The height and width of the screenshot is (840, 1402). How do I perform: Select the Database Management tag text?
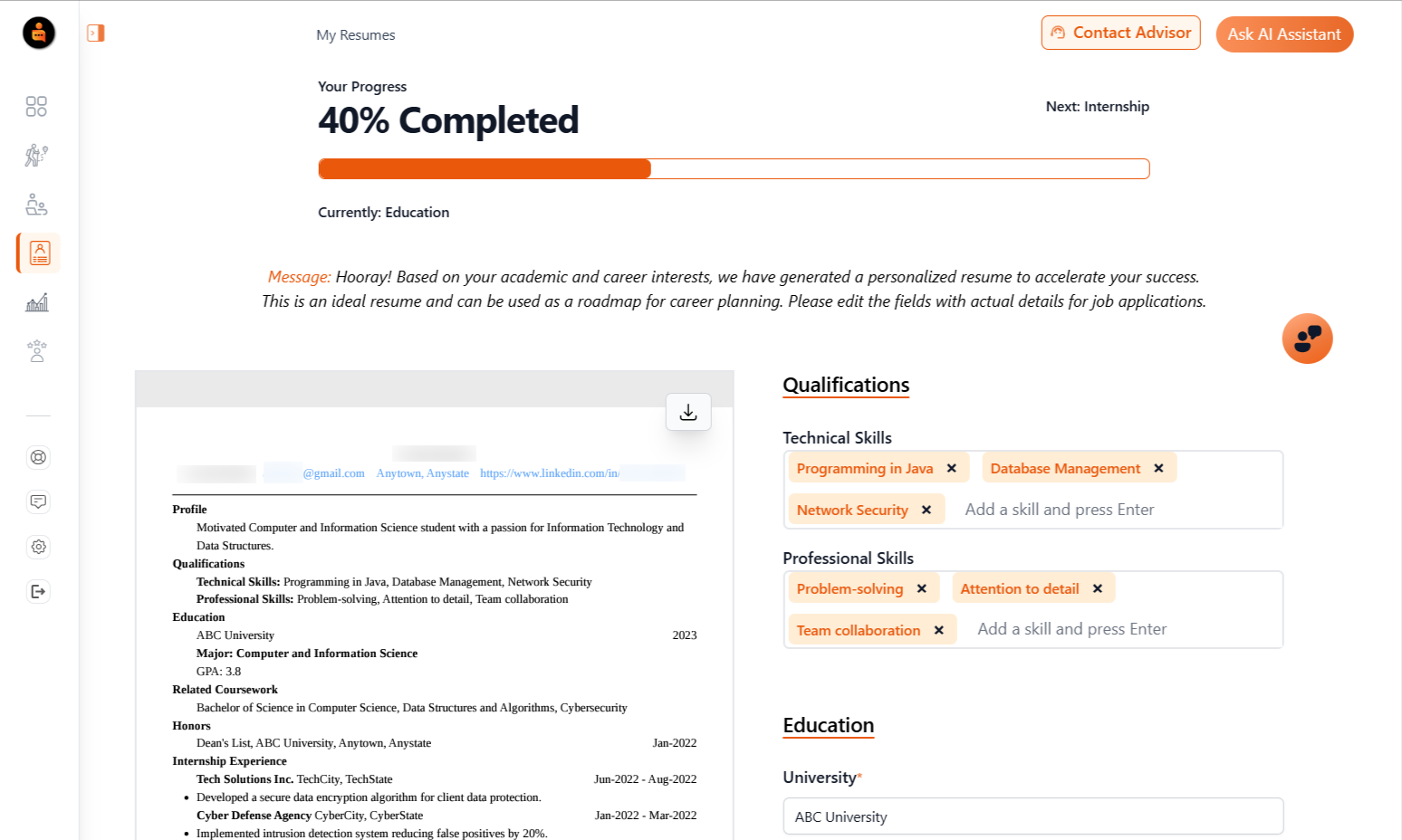1065,468
